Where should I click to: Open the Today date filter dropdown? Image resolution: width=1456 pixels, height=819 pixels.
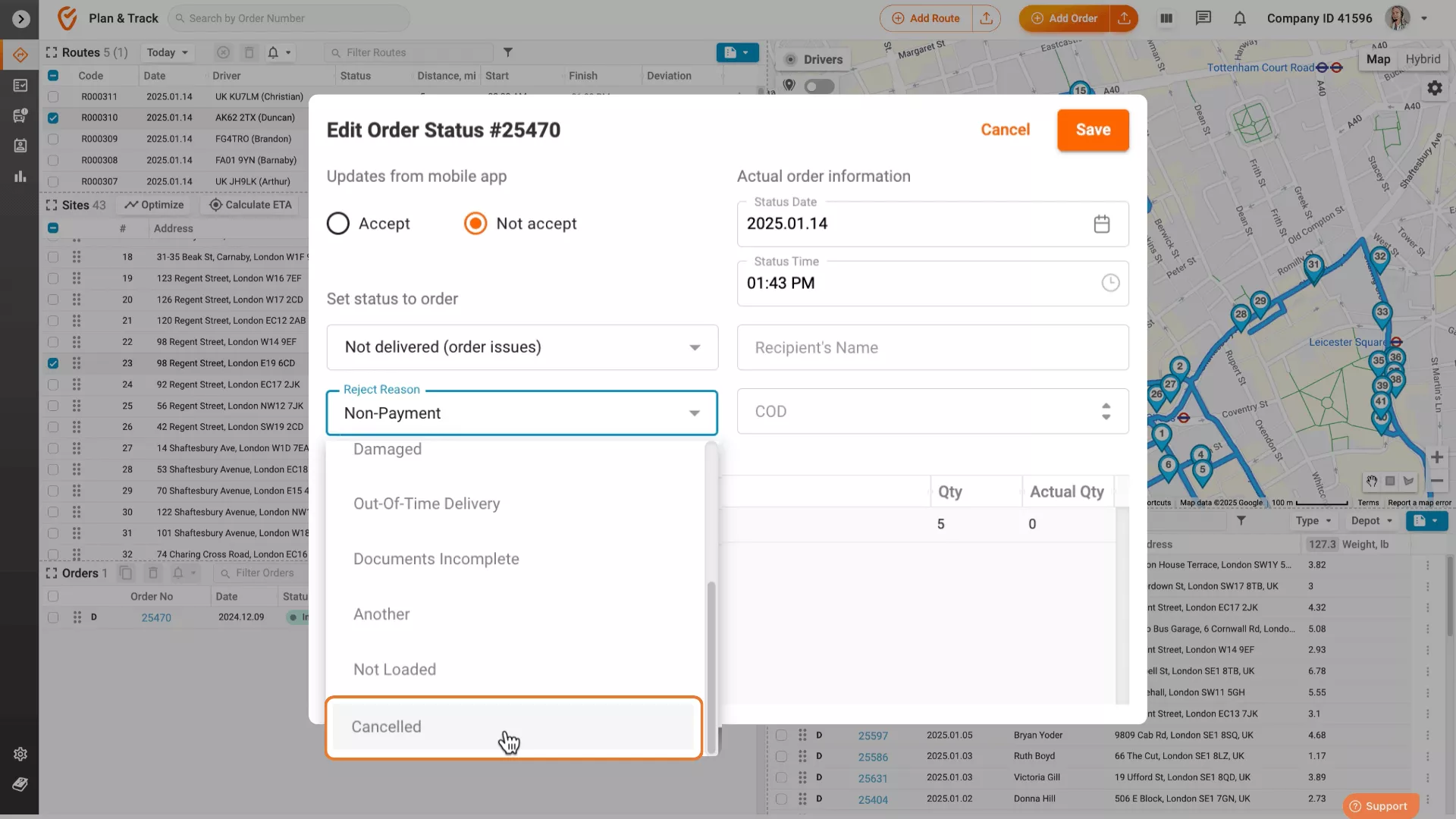[167, 52]
